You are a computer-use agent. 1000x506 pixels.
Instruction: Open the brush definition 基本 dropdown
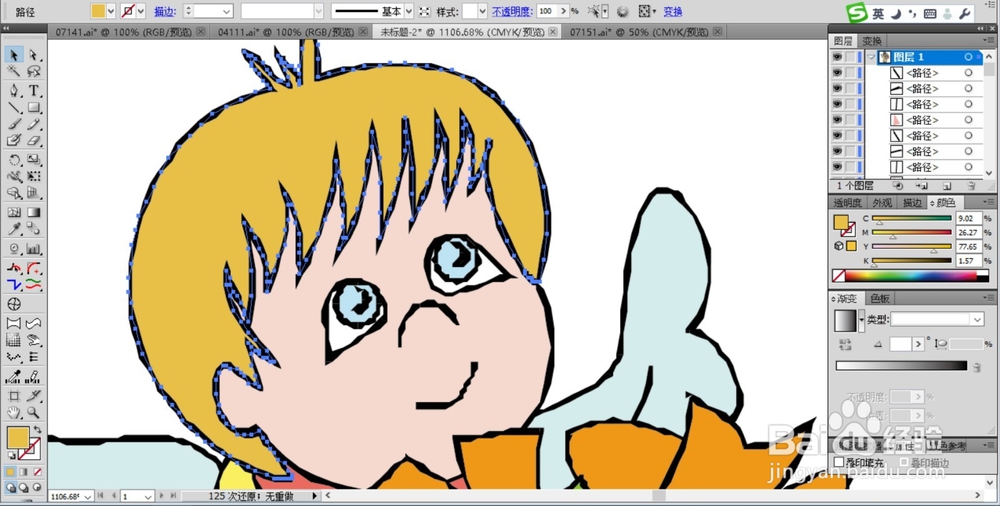(408, 11)
